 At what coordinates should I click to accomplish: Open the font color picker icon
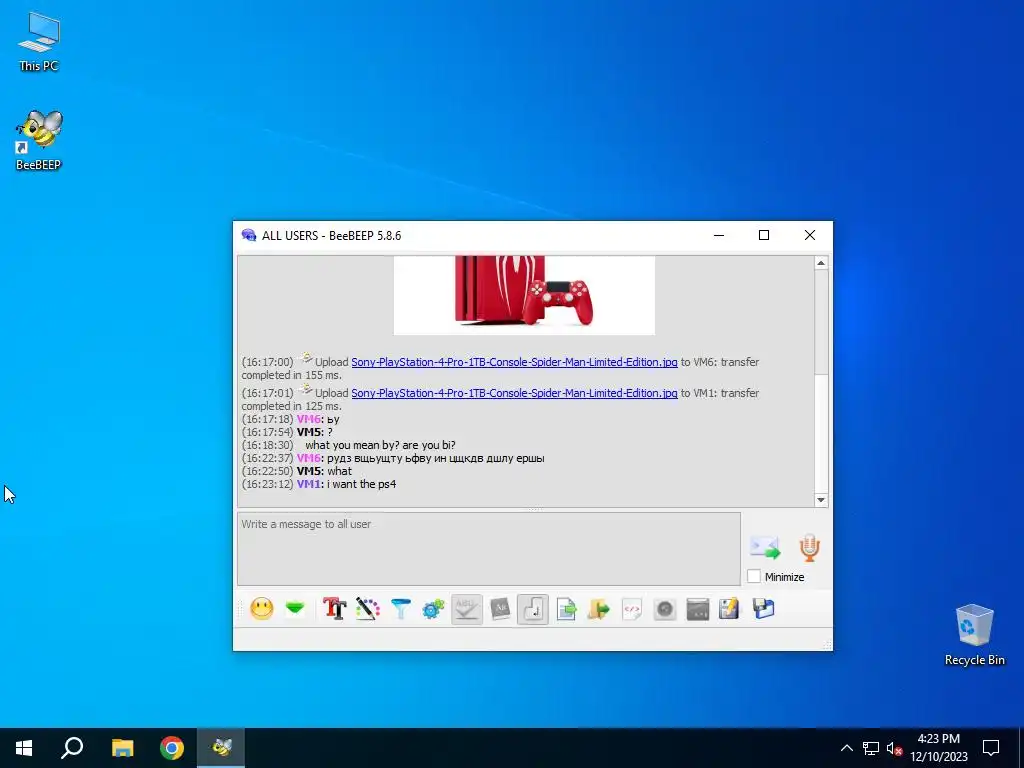tap(368, 609)
